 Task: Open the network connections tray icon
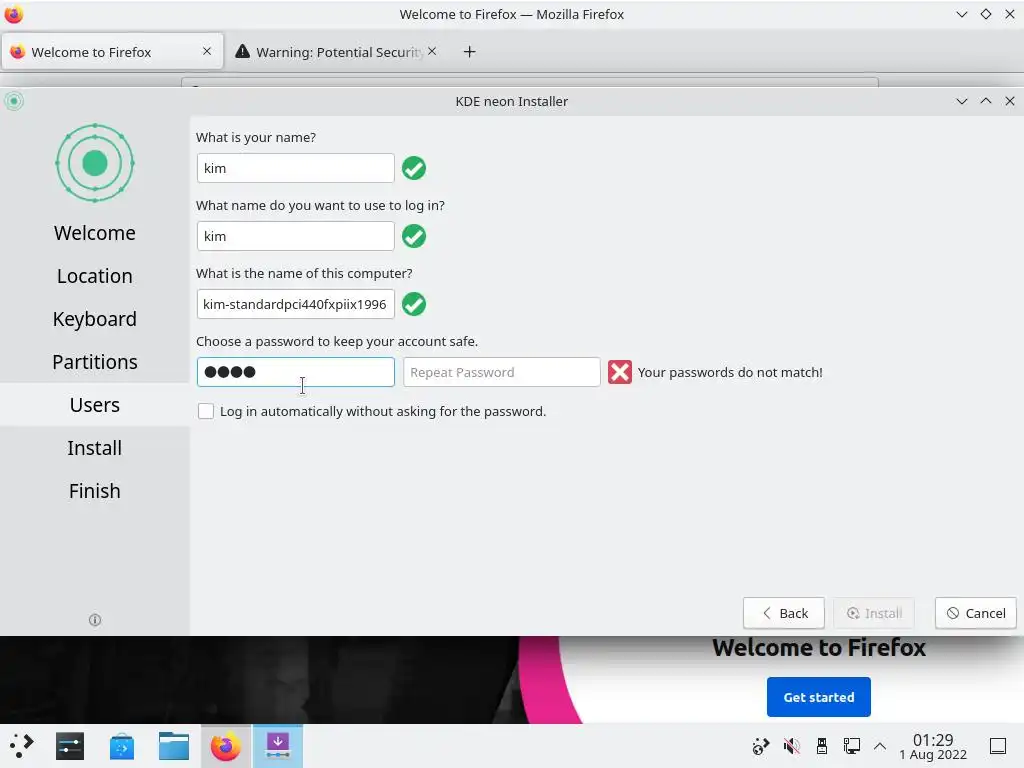click(852, 746)
